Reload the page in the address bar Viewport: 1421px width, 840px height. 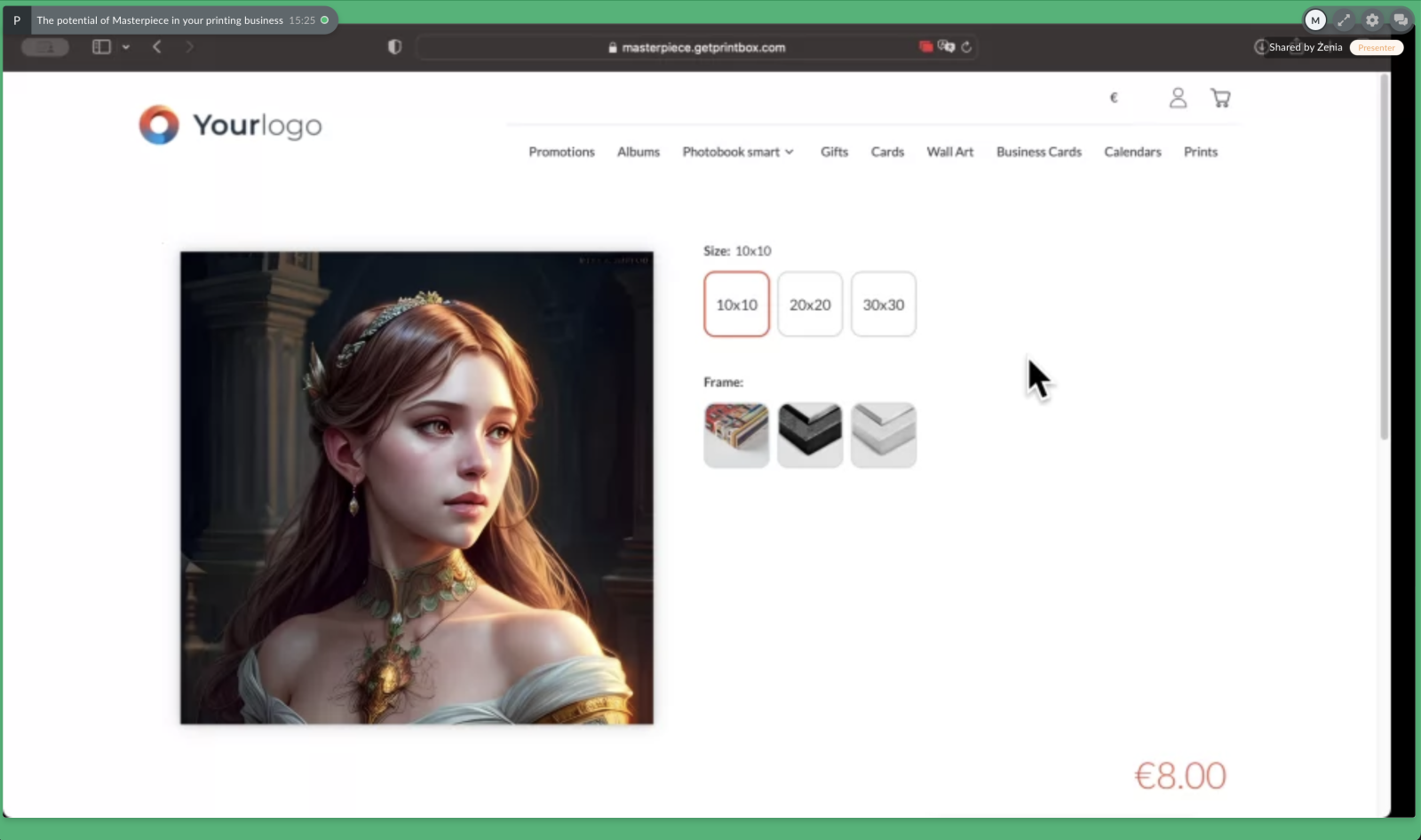point(966,47)
